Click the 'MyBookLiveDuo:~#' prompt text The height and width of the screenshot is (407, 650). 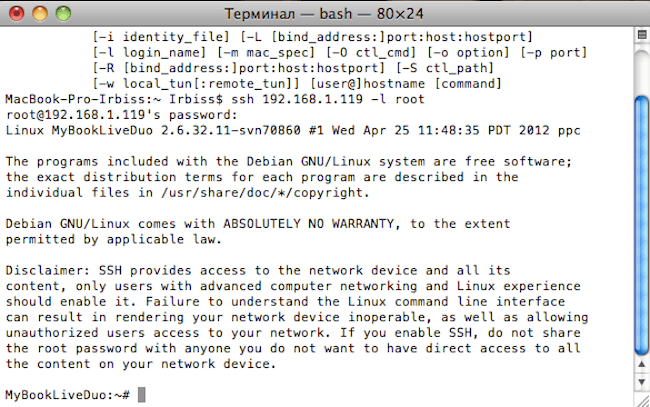[x=68, y=395]
